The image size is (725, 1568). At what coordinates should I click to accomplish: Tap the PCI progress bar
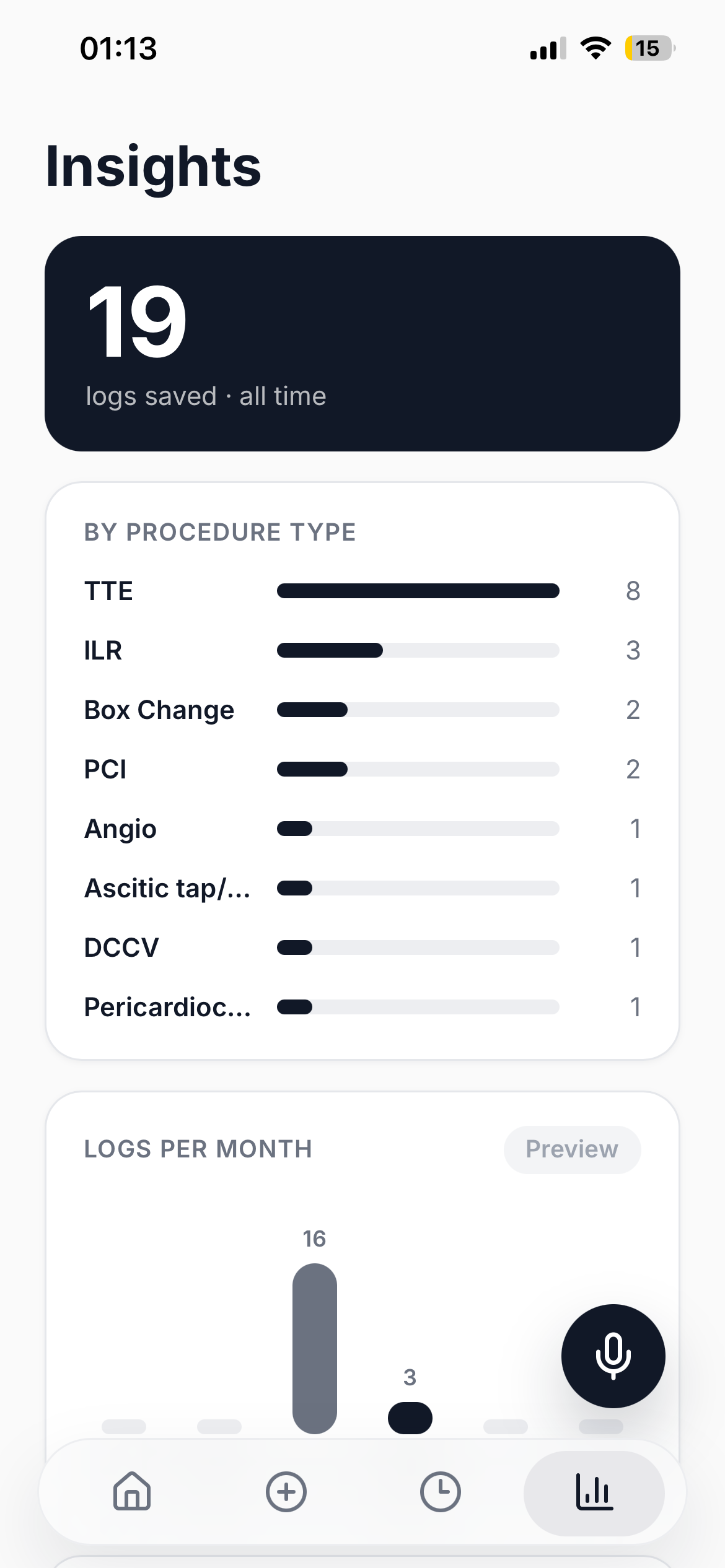click(418, 769)
